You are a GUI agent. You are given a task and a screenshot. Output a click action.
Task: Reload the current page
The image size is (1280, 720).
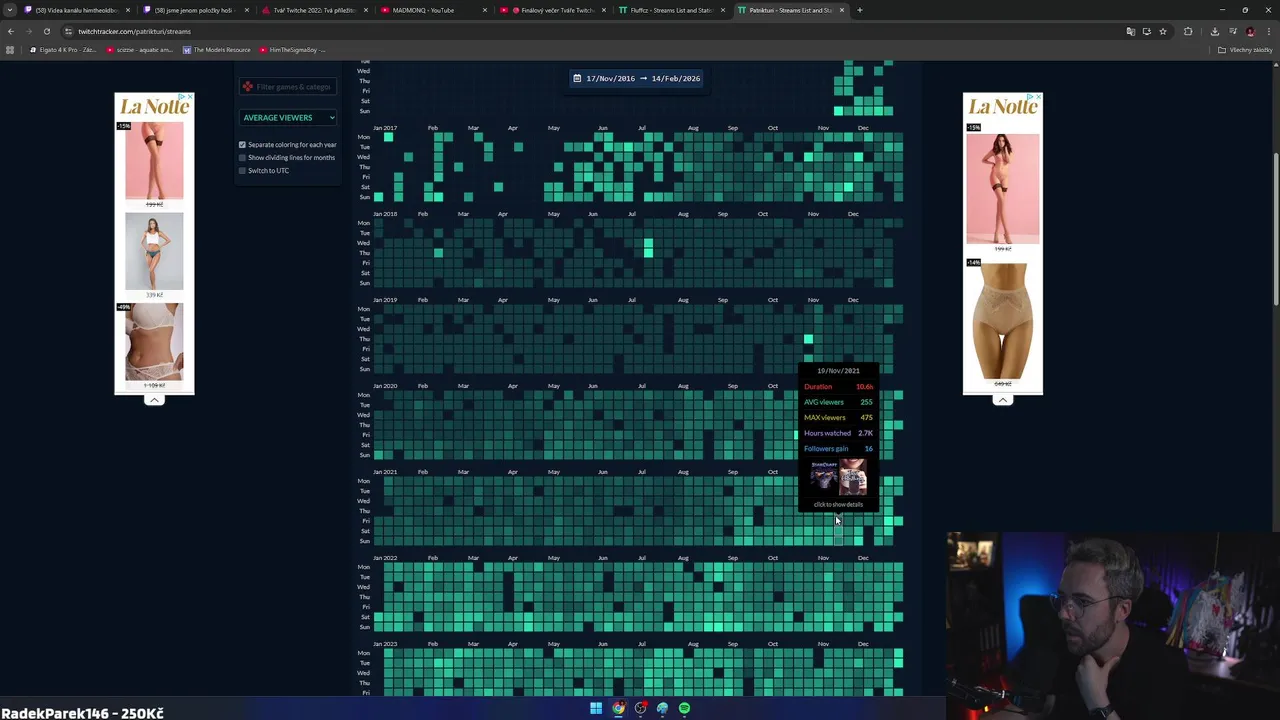tap(46, 31)
